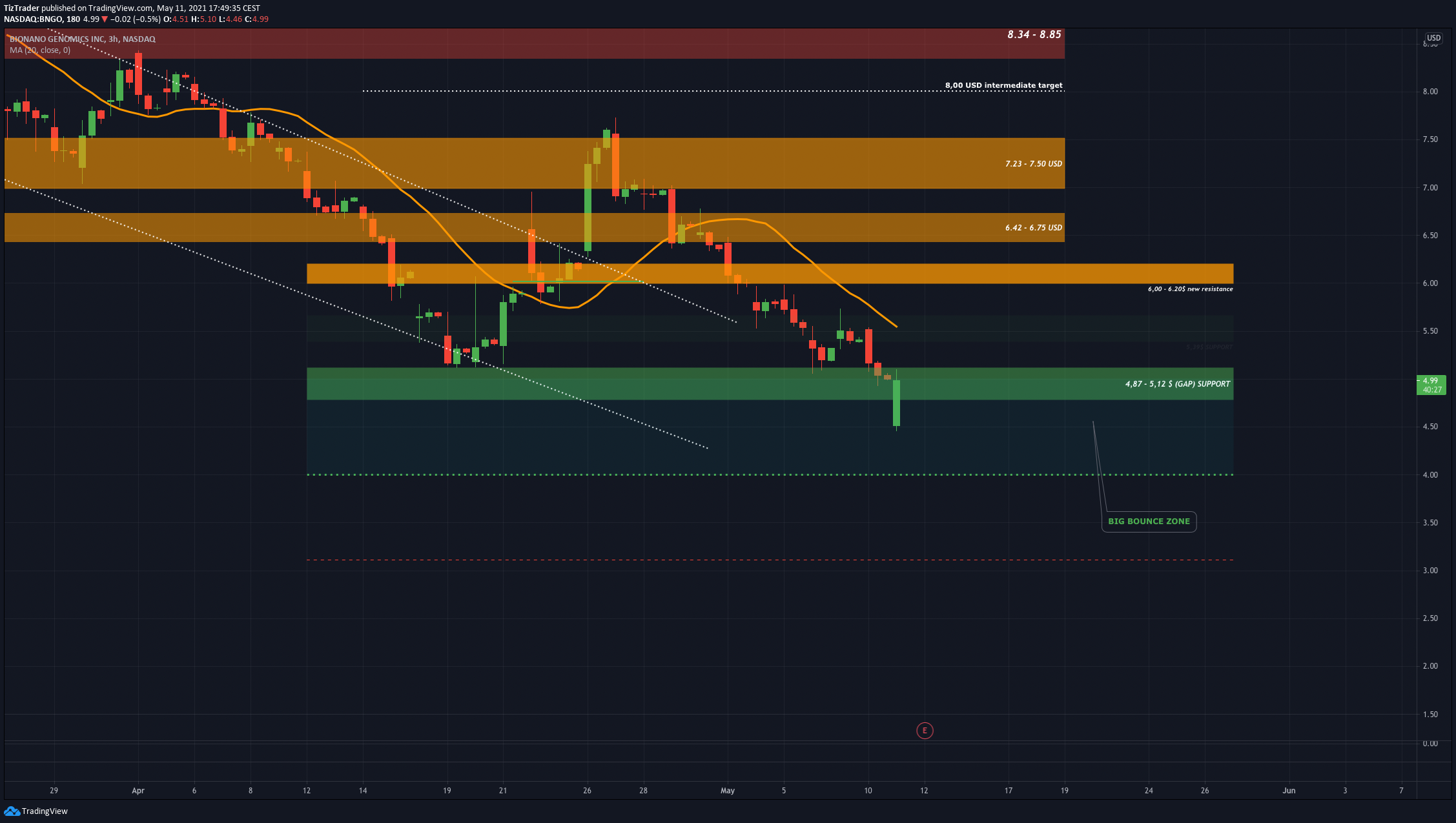Click the current price tag 4.99
The image size is (1456, 823).
tap(1433, 385)
